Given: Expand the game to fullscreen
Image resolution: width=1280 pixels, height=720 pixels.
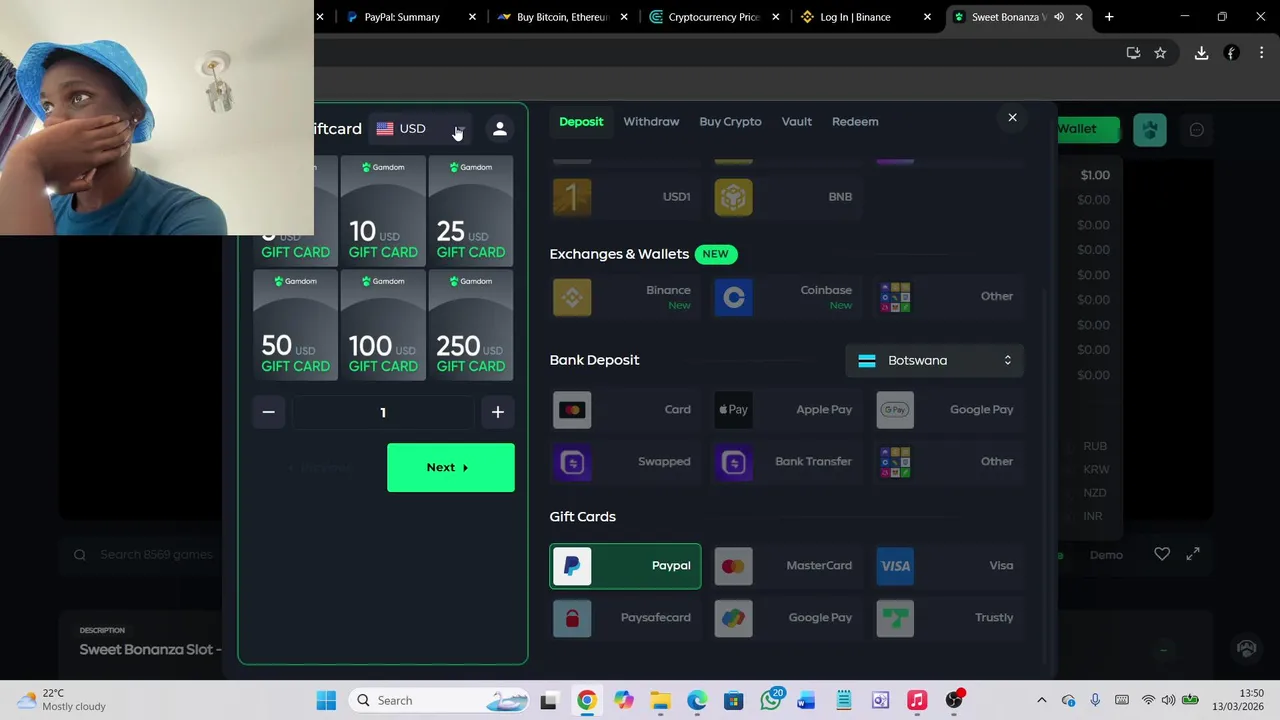Looking at the screenshot, I should [x=1193, y=554].
